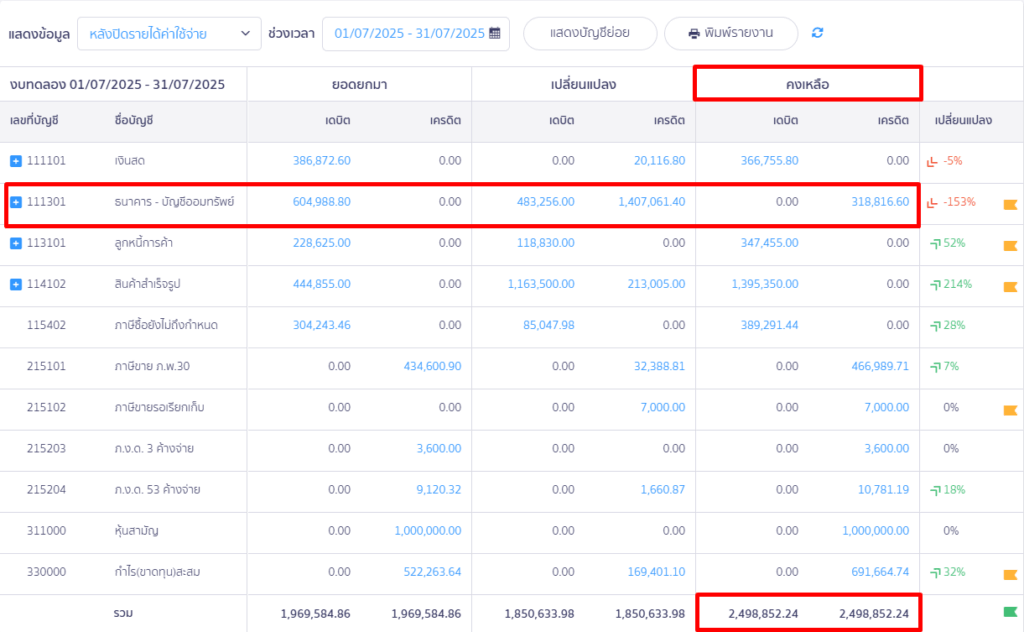Click the แสดงบัญชีย่อย button
Image resolution: width=1024 pixels, height=632 pixels.
click(590, 33)
